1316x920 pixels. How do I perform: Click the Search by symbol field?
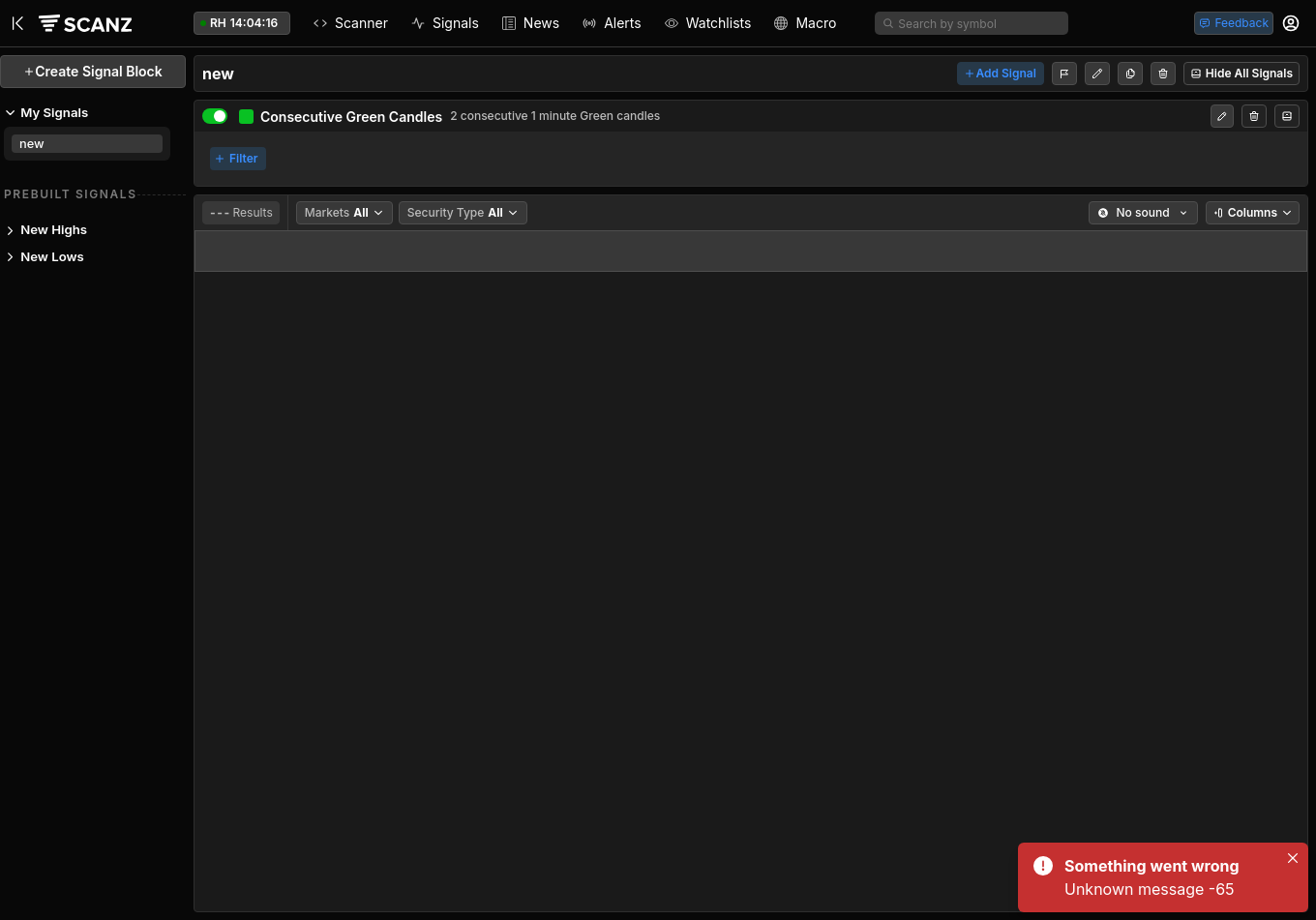[971, 23]
